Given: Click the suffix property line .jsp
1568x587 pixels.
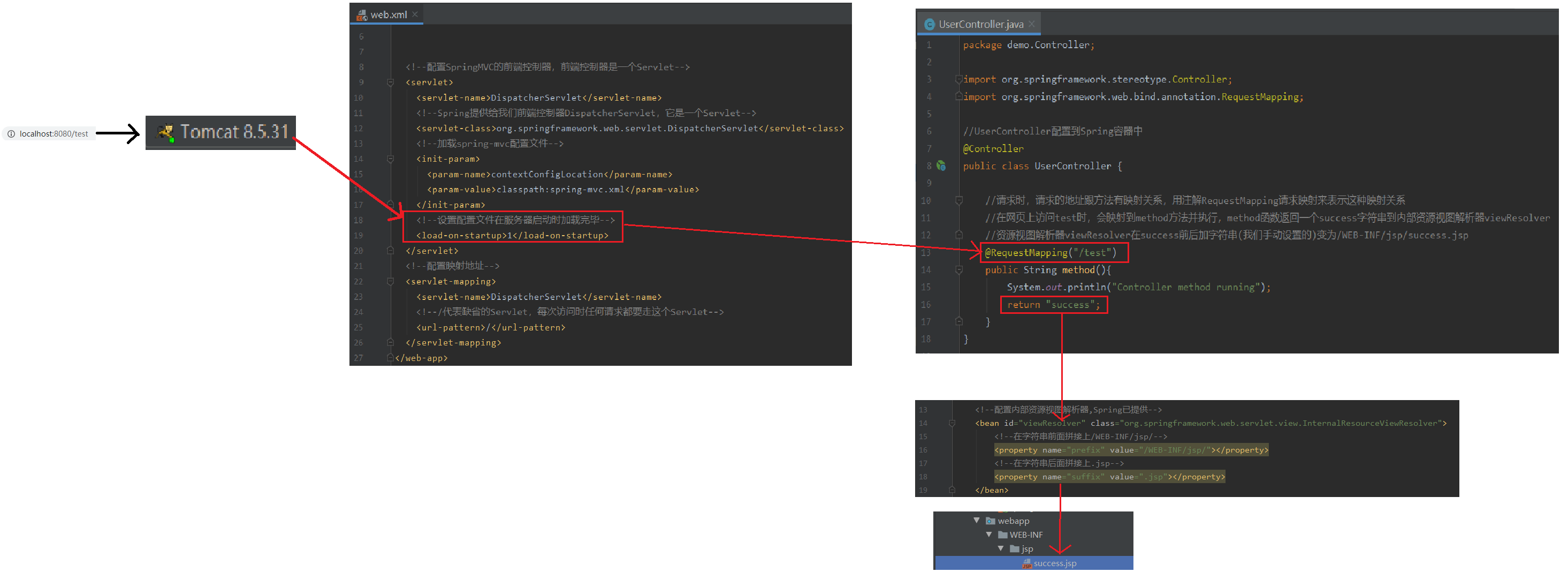Looking at the screenshot, I should click(x=1110, y=477).
